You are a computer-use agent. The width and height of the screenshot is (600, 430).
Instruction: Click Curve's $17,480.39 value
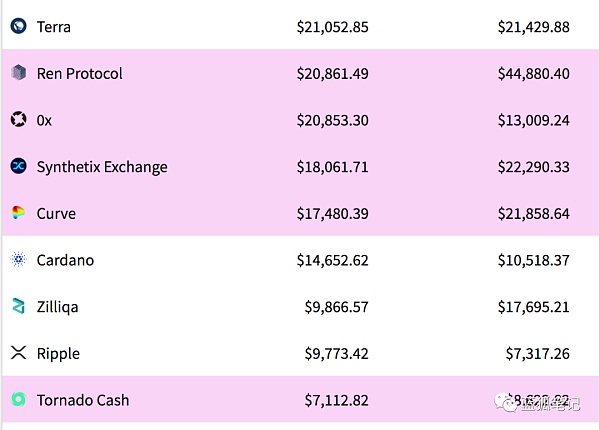click(x=332, y=213)
